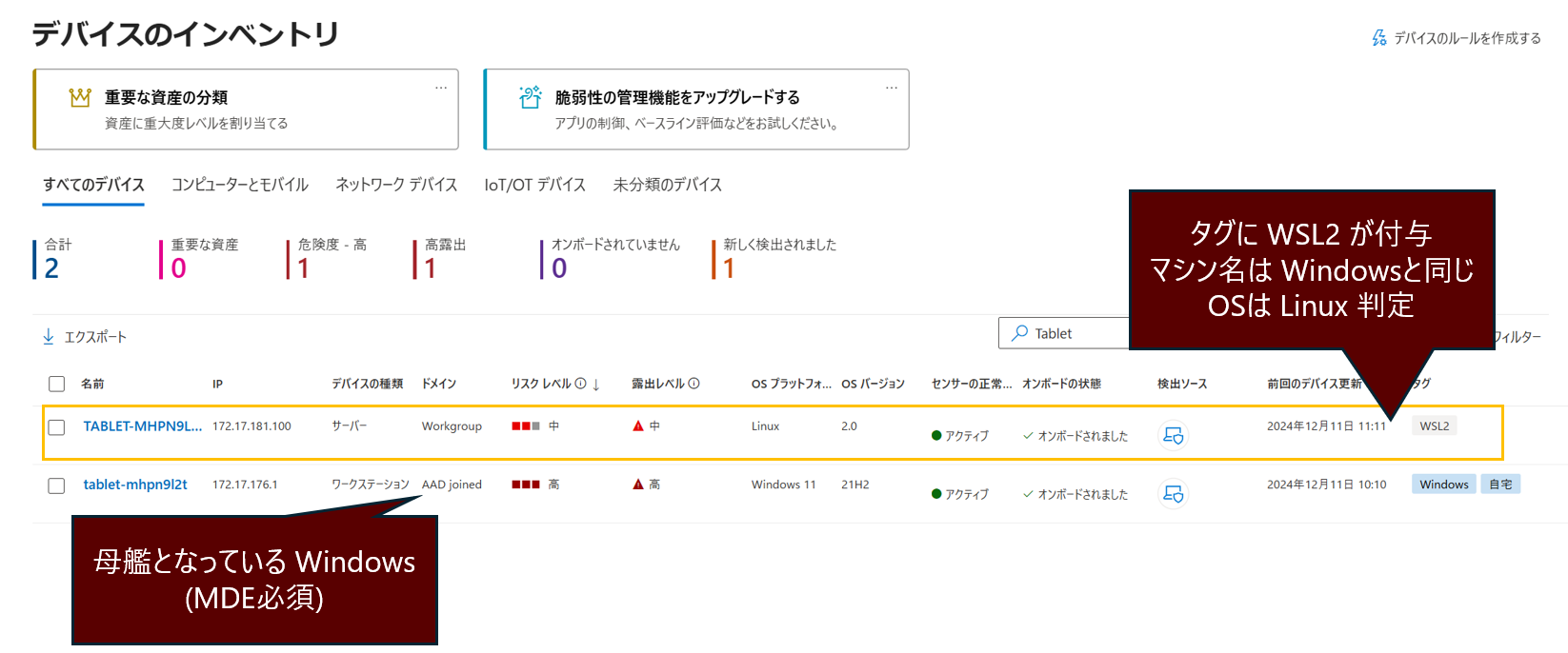Open the 脆弱性の管理機能をアップグレードする card
The image size is (1568, 653).
(x=696, y=109)
